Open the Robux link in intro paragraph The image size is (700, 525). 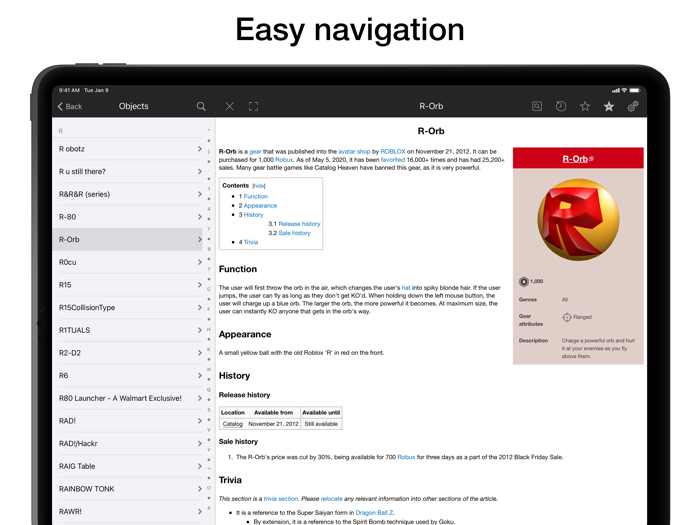(284, 160)
